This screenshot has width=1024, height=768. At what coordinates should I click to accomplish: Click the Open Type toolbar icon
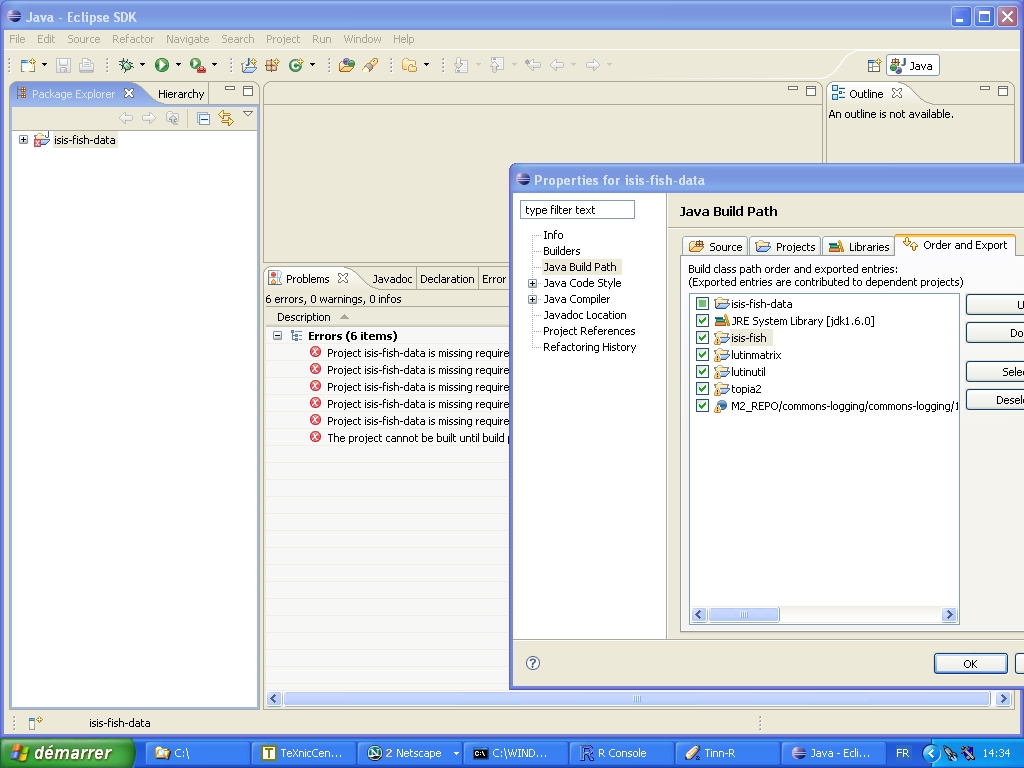[x=347, y=65]
